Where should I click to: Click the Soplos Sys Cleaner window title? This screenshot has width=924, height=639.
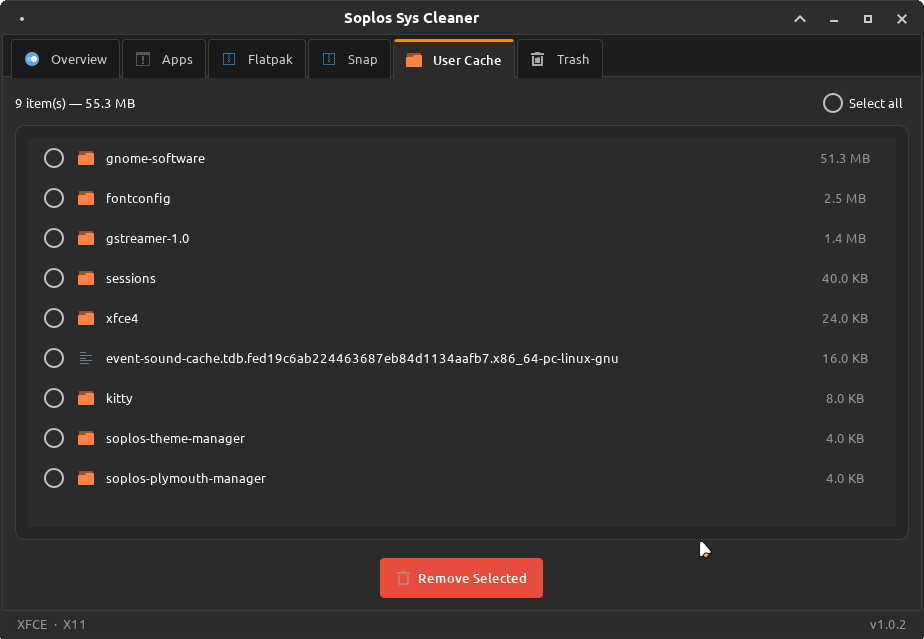(x=411, y=18)
